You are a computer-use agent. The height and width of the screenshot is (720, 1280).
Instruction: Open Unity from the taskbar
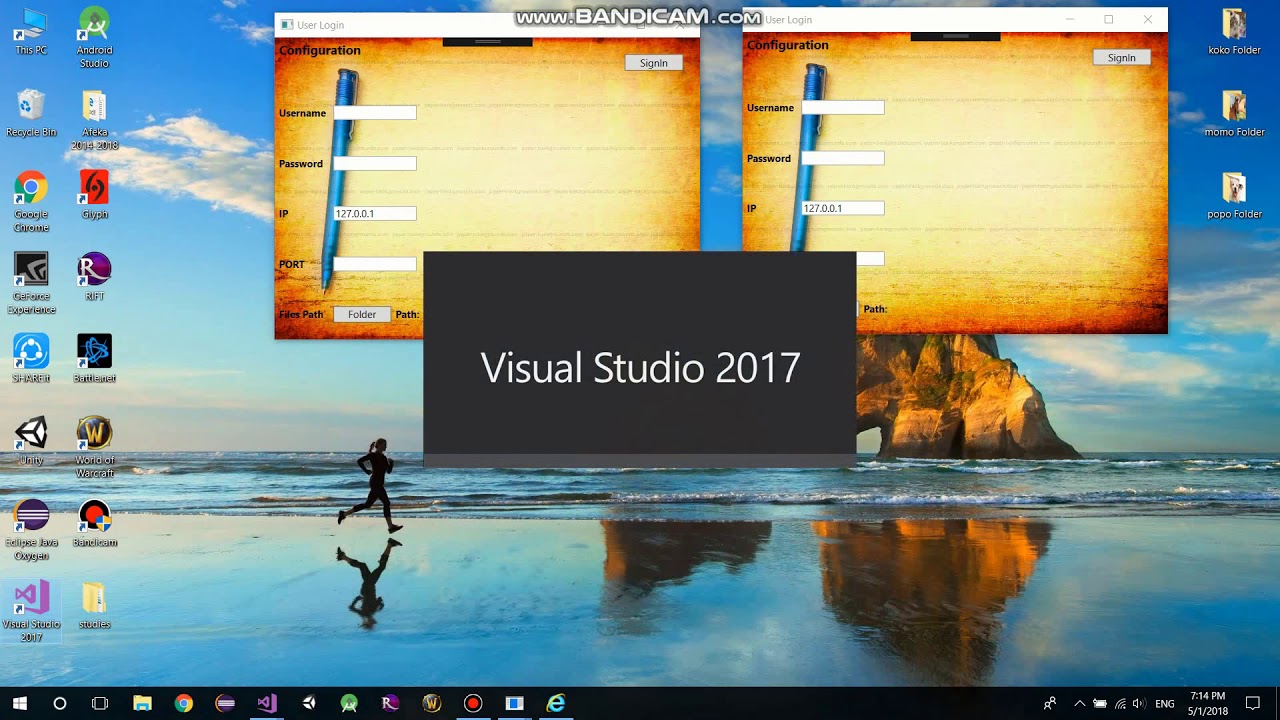[308, 703]
